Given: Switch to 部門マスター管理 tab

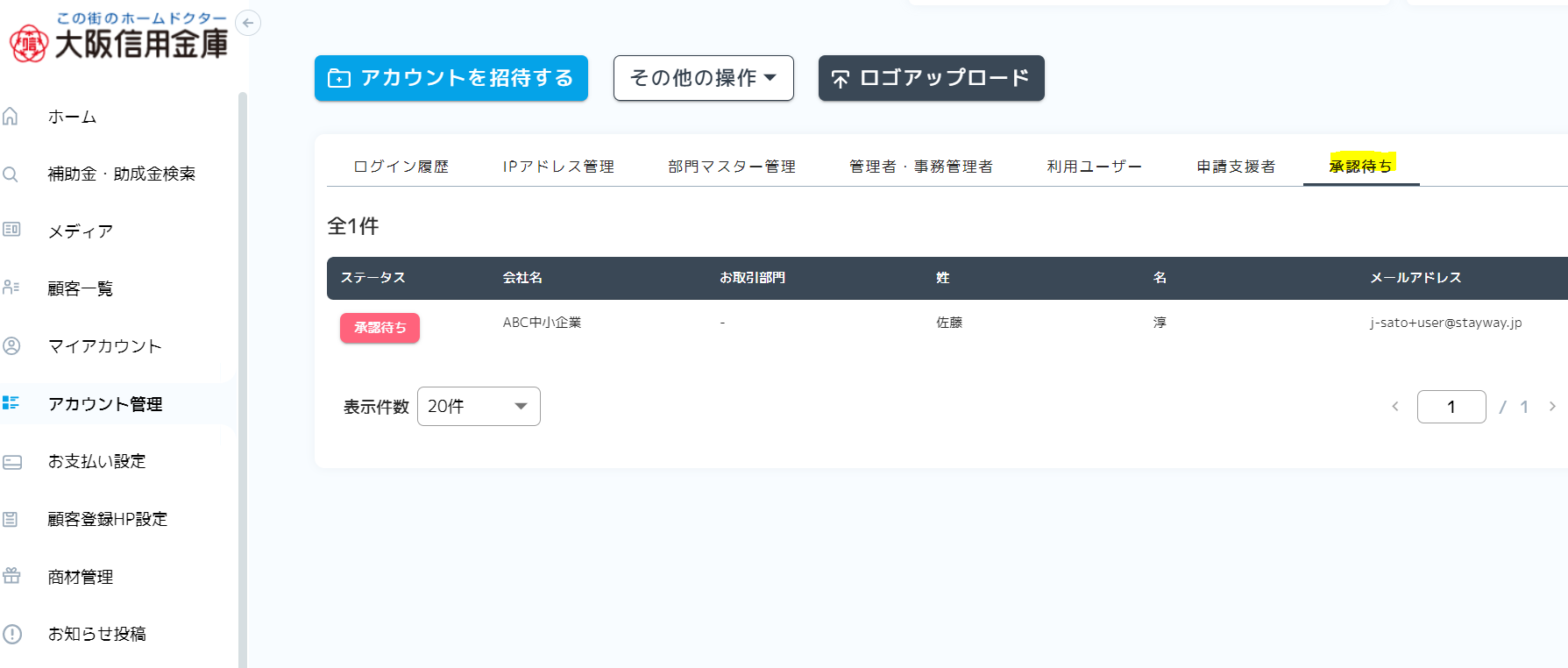Looking at the screenshot, I should tap(732, 167).
